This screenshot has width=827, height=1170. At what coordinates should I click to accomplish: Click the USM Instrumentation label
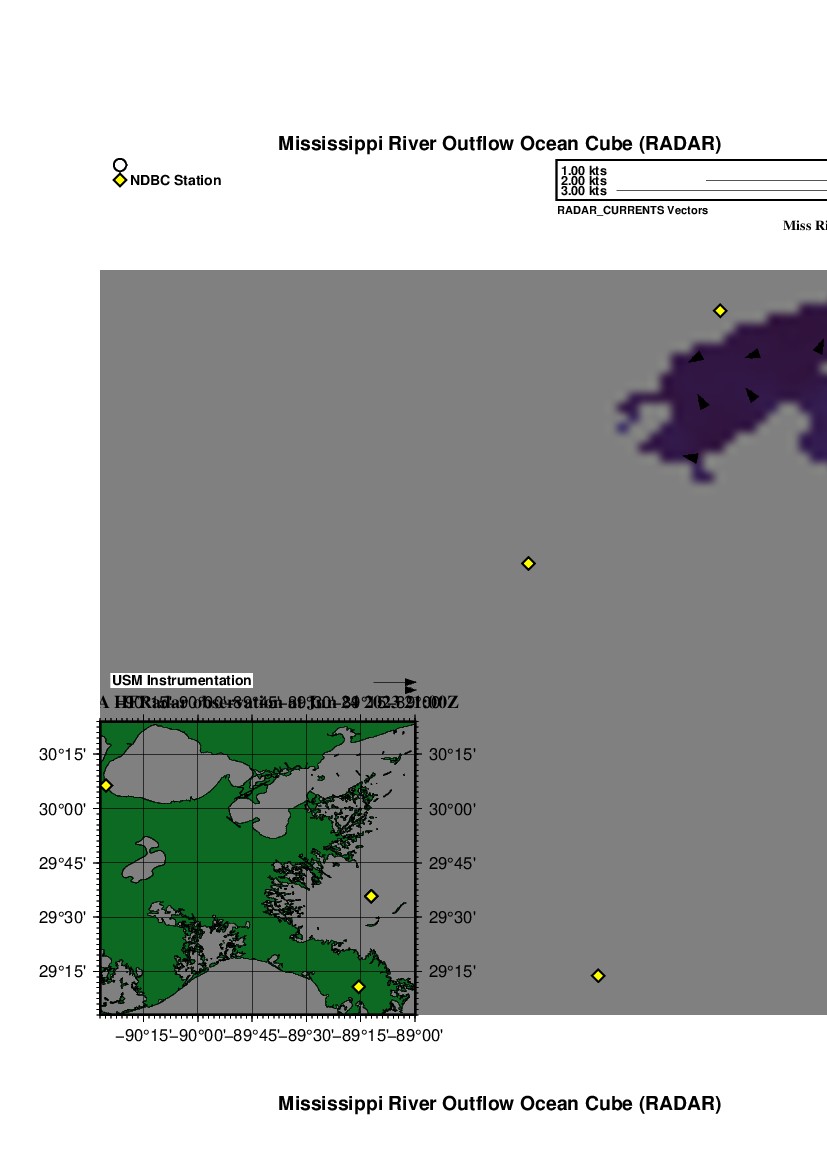point(181,680)
